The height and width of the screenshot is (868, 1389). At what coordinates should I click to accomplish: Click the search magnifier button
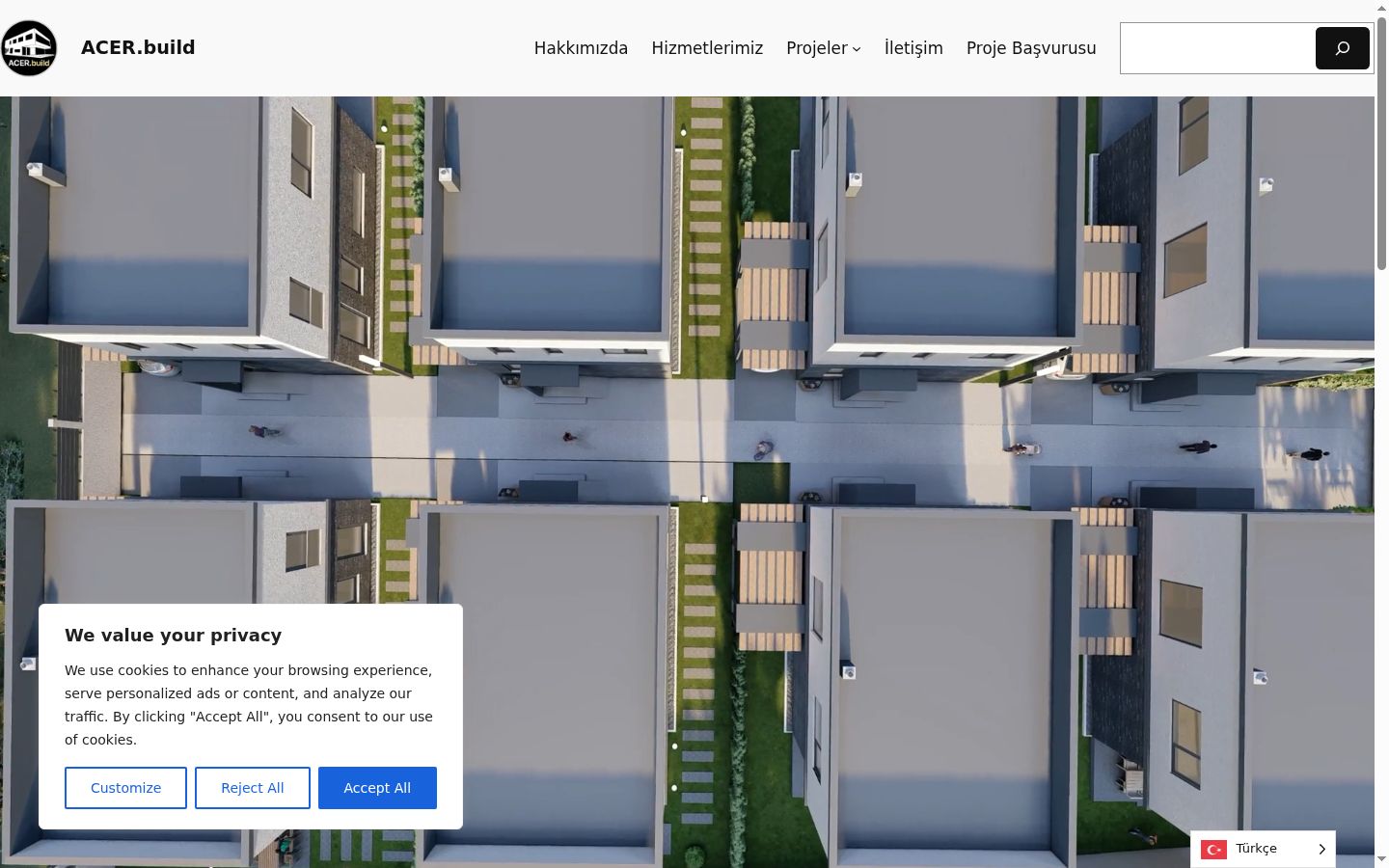tap(1343, 48)
